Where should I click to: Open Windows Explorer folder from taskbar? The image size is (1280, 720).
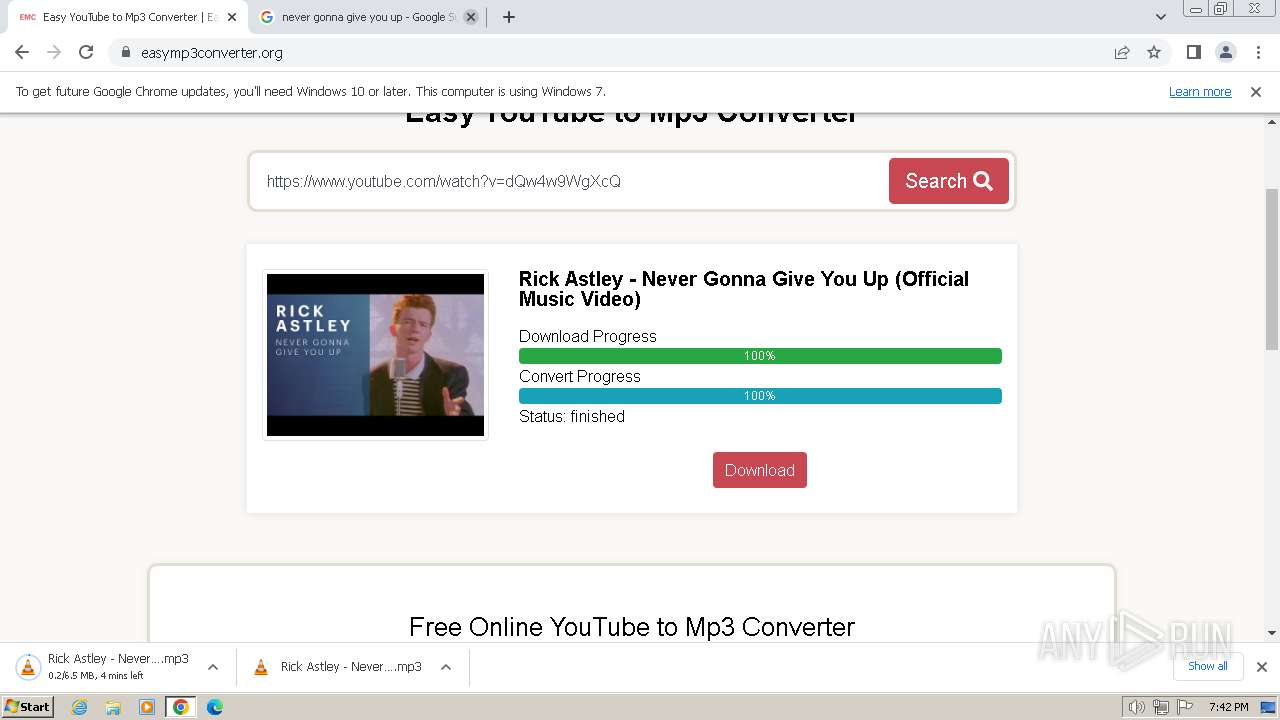[x=113, y=707]
